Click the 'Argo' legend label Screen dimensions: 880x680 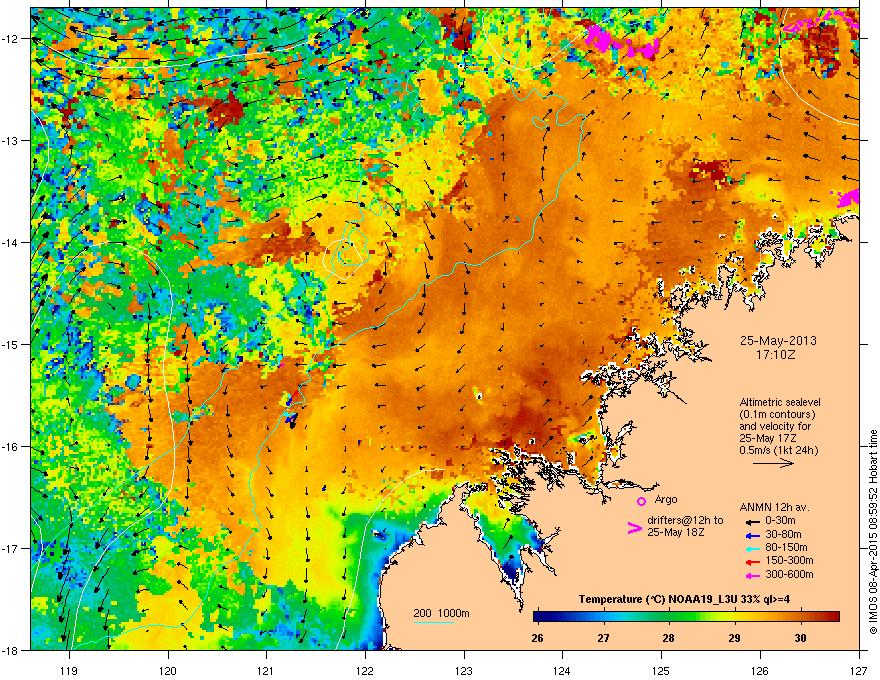coord(666,499)
